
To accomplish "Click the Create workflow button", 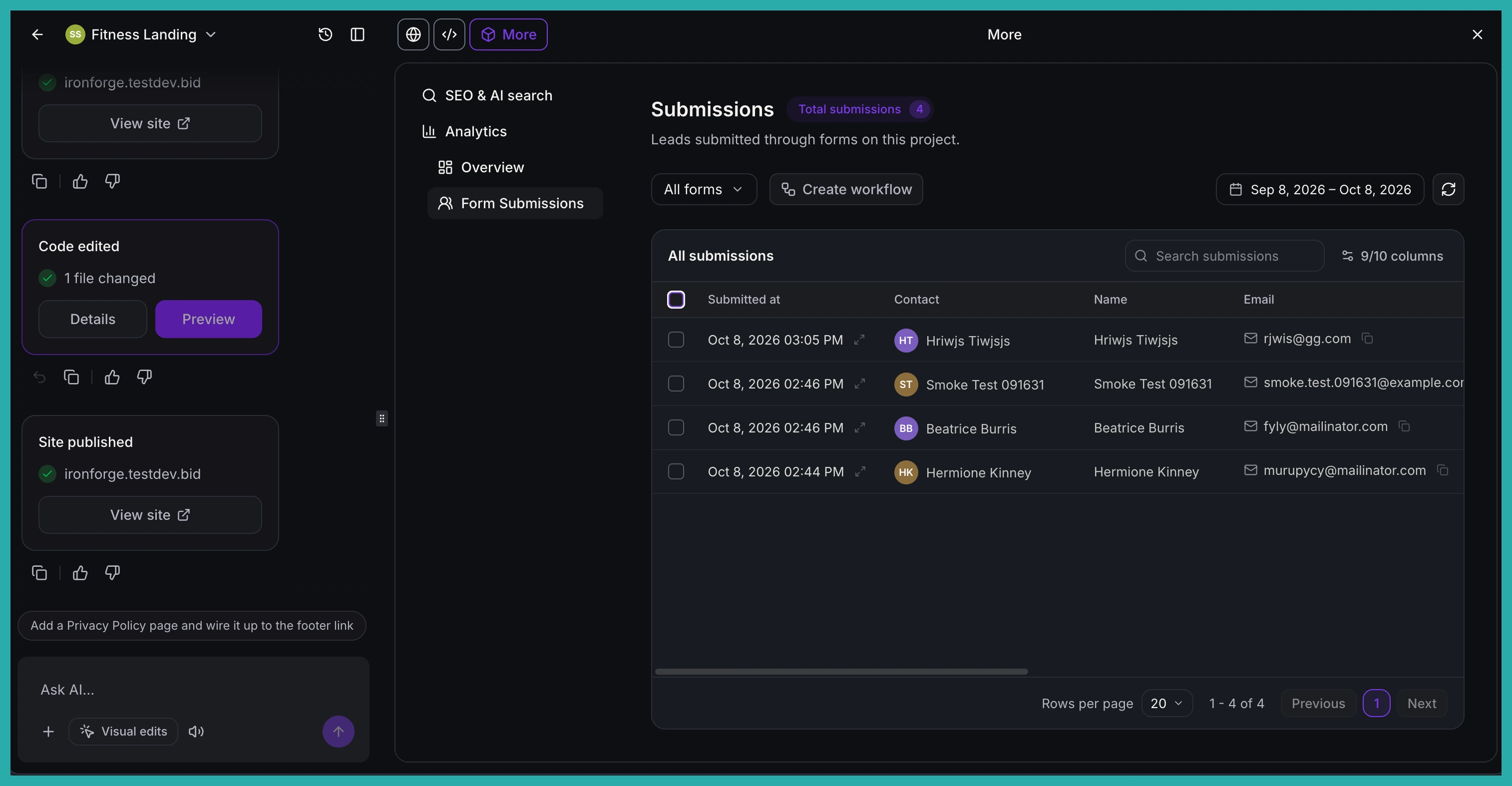I will click(846, 189).
